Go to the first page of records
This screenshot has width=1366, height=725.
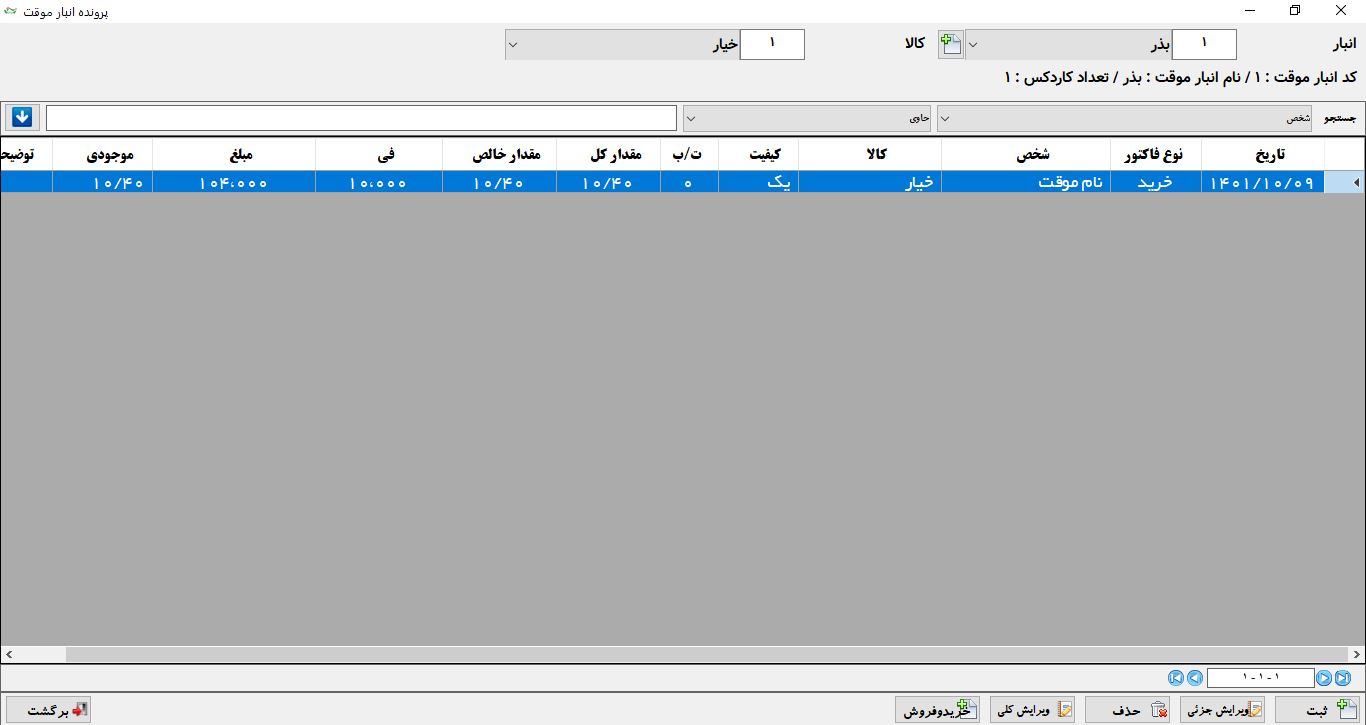pyautogui.click(x=1176, y=678)
